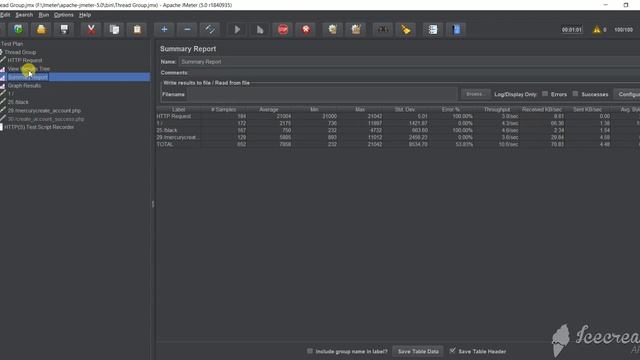Sort by the Average column header
The image size is (640, 360).
(x=269, y=109)
